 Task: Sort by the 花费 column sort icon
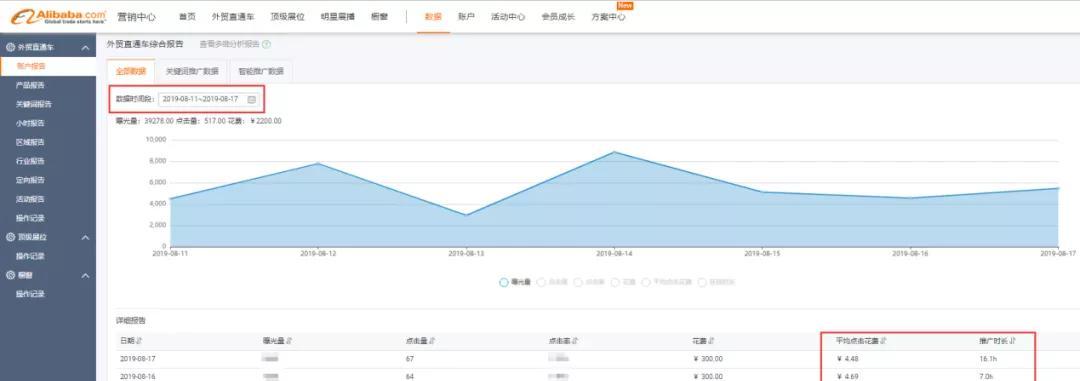(712, 340)
